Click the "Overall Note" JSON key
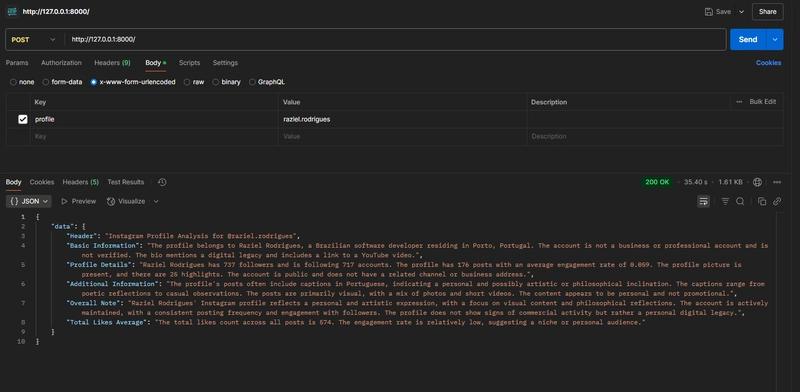 pyautogui.click(x=93, y=303)
